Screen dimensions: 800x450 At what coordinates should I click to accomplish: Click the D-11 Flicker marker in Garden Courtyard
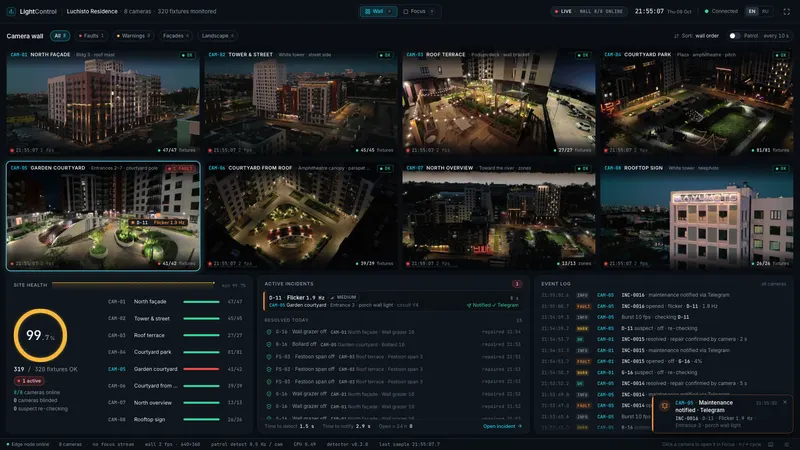tap(158, 222)
